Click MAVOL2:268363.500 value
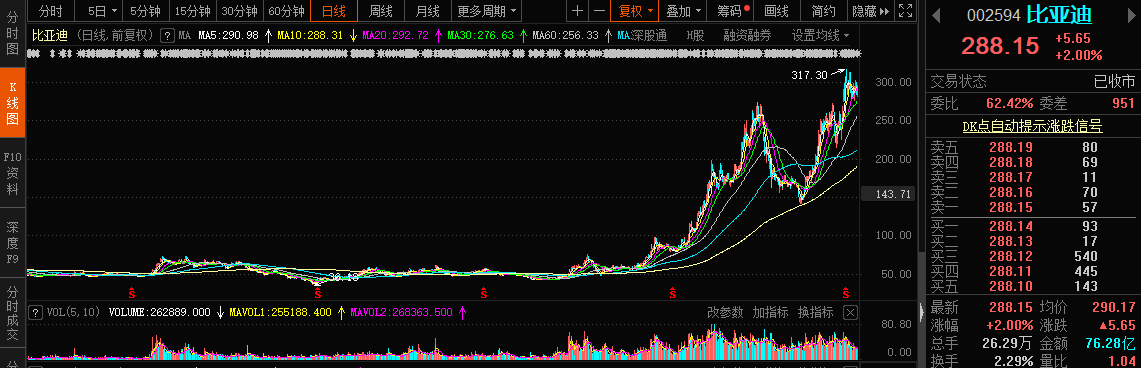 click(x=401, y=312)
